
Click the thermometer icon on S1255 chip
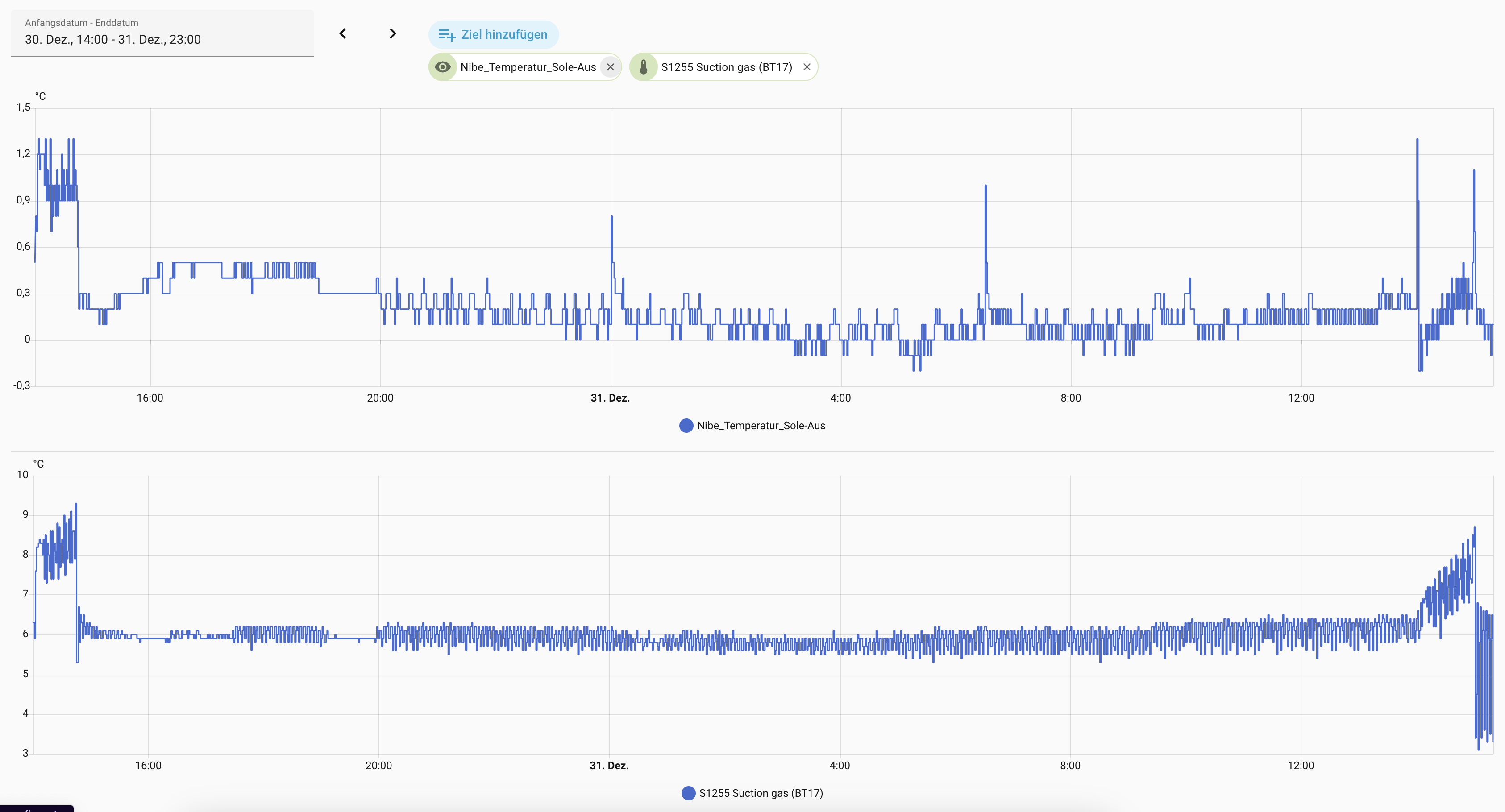coord(643,67)
